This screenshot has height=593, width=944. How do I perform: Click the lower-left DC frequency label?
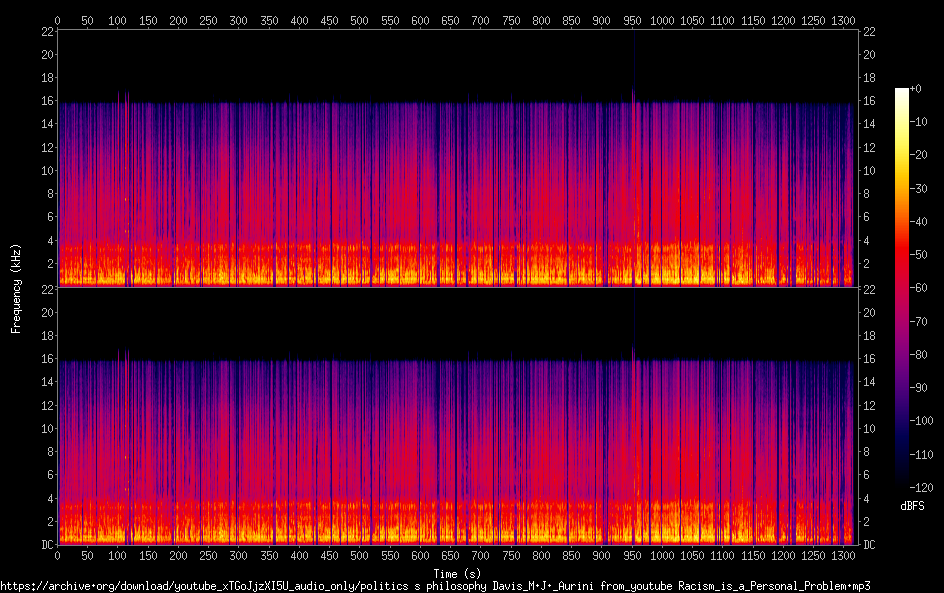[x=46, y=544]
